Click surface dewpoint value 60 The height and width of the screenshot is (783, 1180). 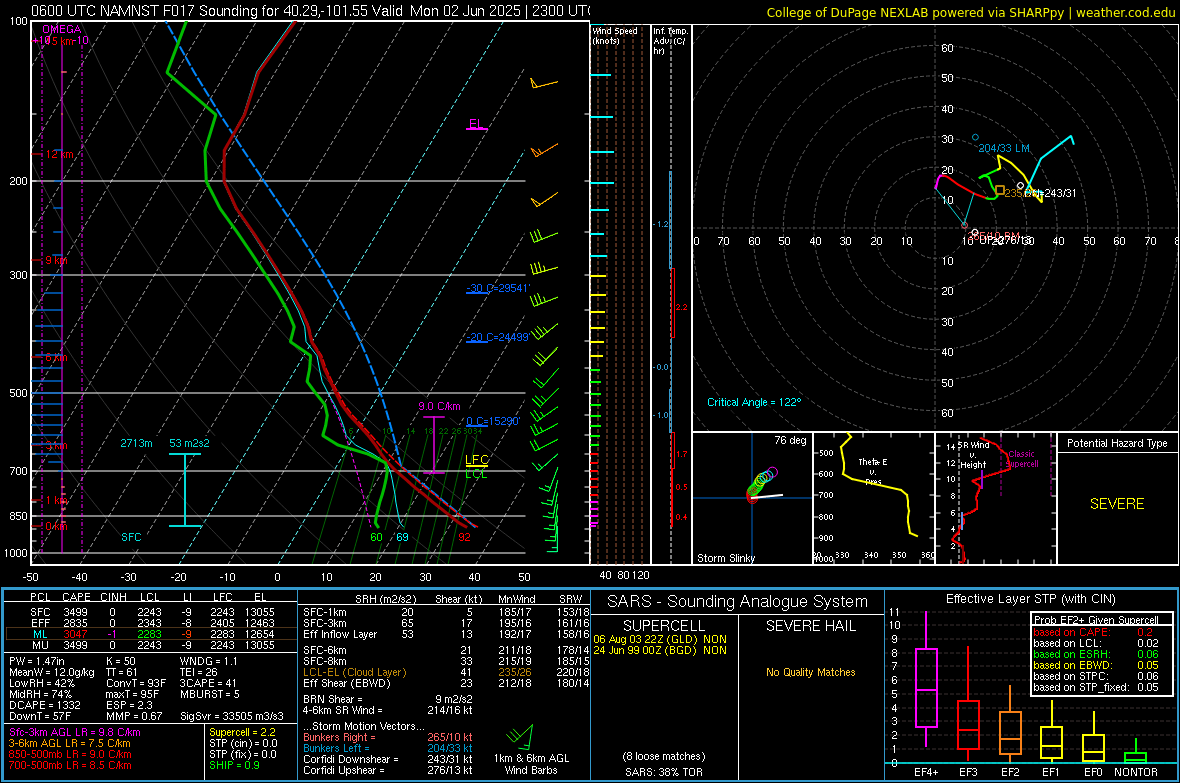tap(376, 538)
